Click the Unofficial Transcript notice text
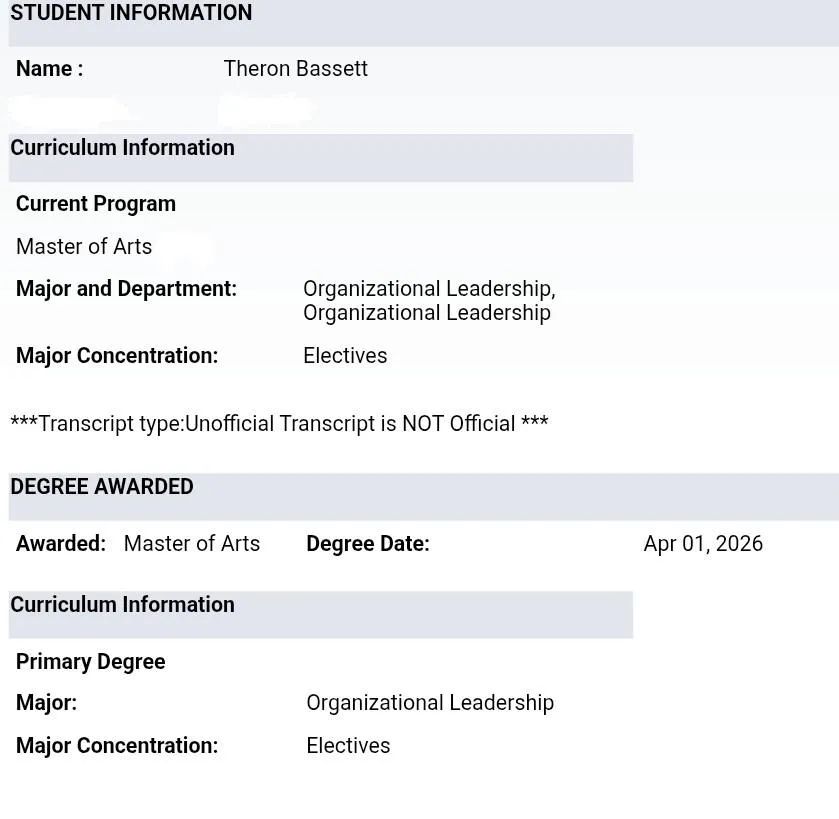Screen dimensions: 839x819 point(279,424)
